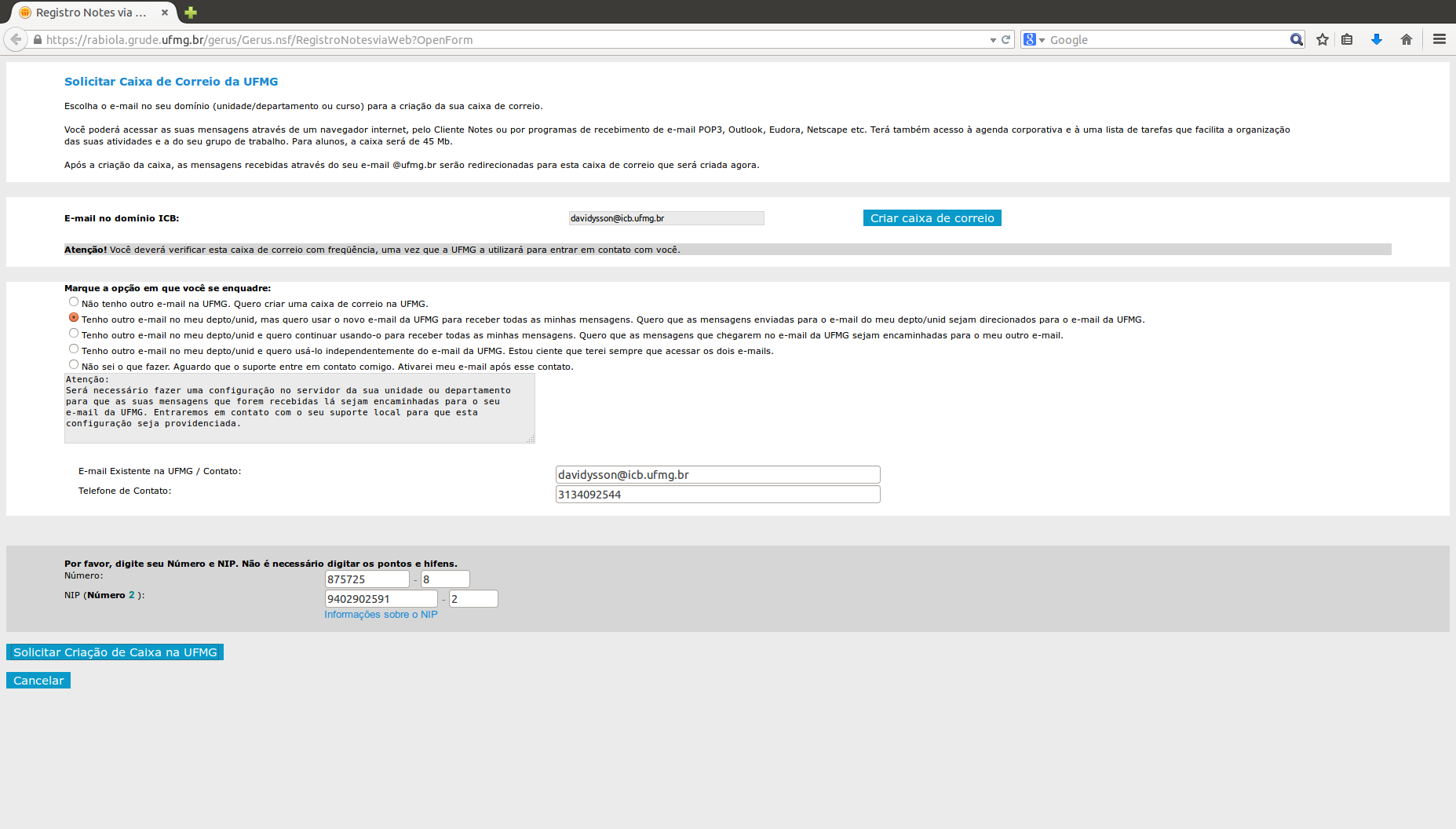Click the Cancelar button
The height and width of the screenshot is (829, 1456).
(38, 681)
